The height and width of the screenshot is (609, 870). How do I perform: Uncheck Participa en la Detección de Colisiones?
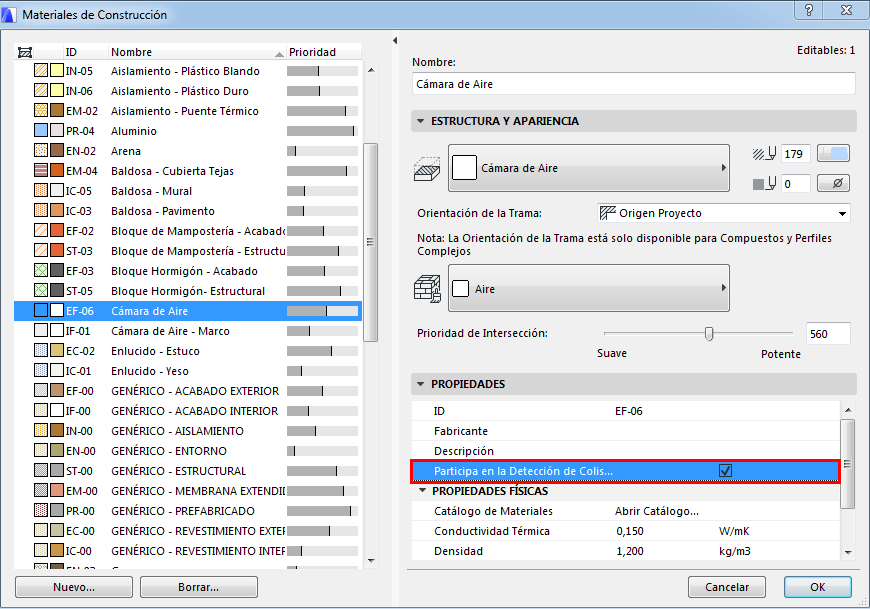pos(725,471)
